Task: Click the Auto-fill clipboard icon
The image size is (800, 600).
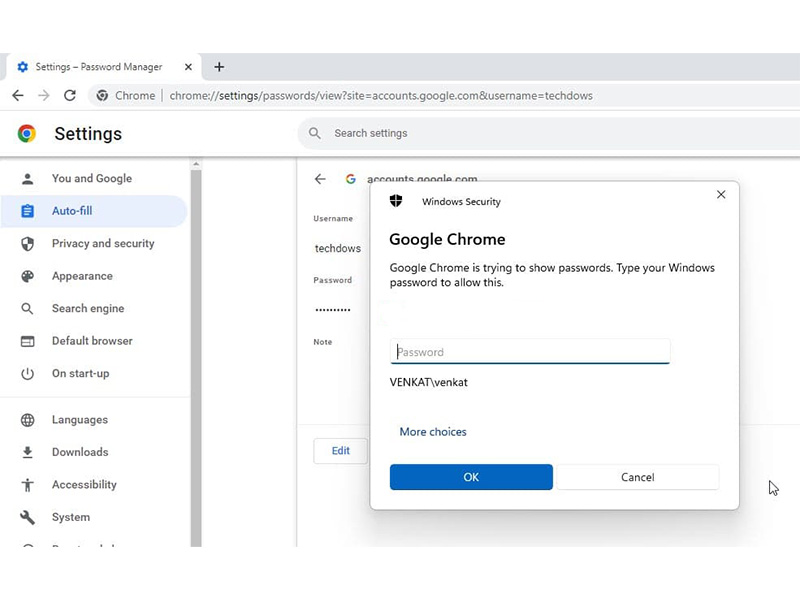Action: pyautogui.click(x=28, y=211)
